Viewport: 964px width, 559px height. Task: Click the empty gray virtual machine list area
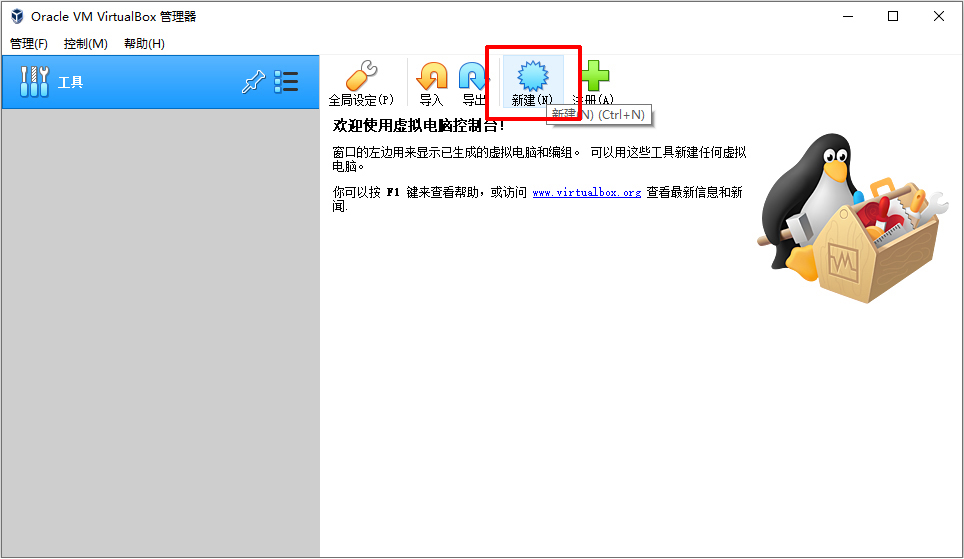coord(160,330)
